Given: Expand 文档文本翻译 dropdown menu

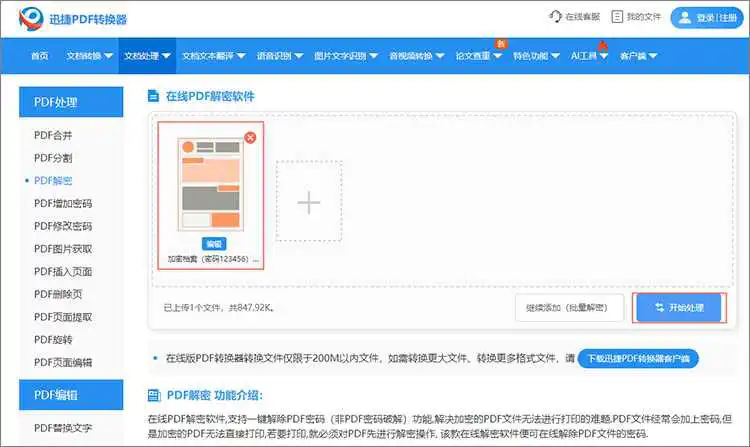Looking at the screenshot, I should 214,56.
